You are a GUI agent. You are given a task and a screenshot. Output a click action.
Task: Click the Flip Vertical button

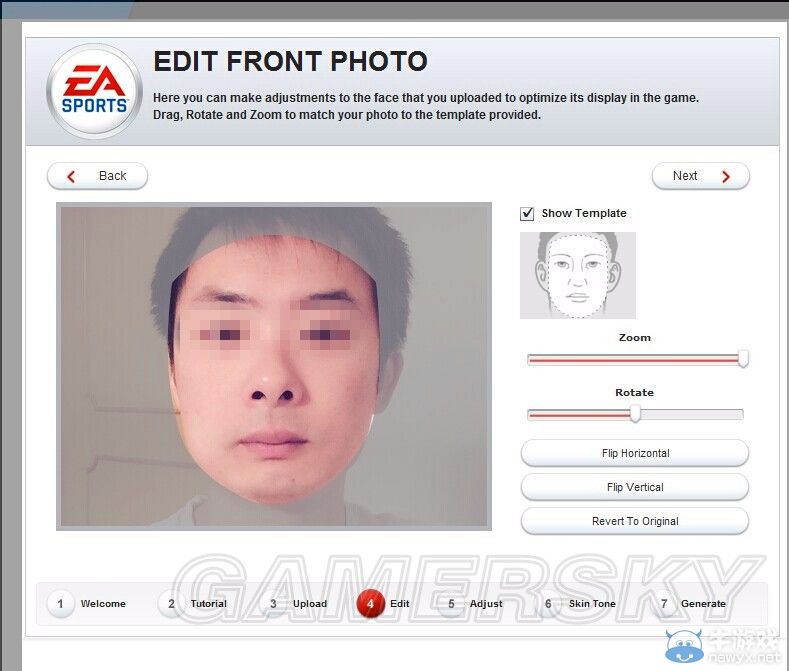tap(635, 487)
